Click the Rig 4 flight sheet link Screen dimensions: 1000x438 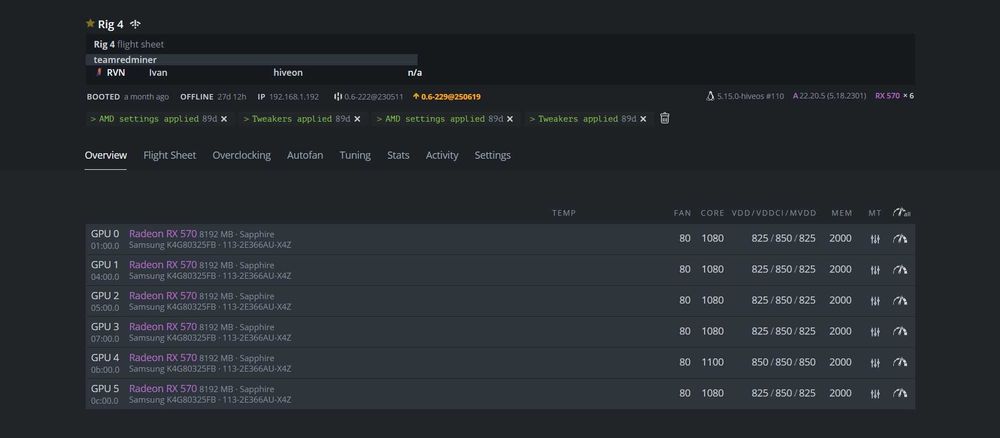click(x=128, y=44)
